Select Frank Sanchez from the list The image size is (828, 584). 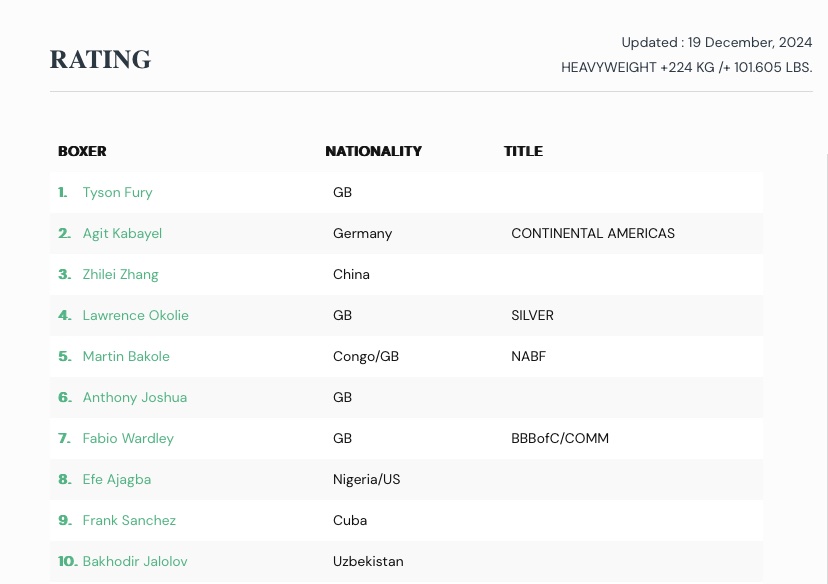[129, 520]
